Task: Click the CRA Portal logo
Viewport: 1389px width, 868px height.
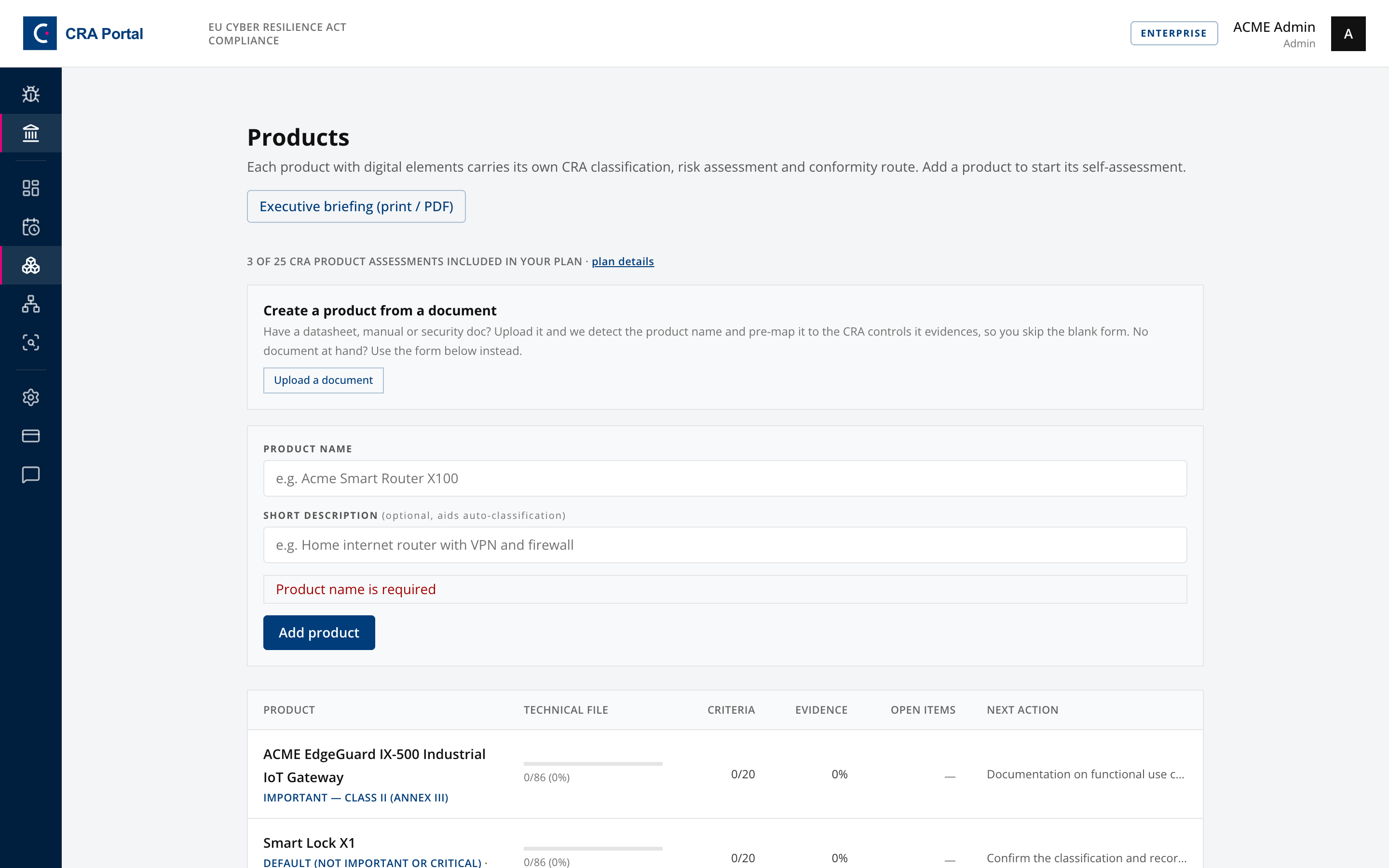Action: (83, 33)
